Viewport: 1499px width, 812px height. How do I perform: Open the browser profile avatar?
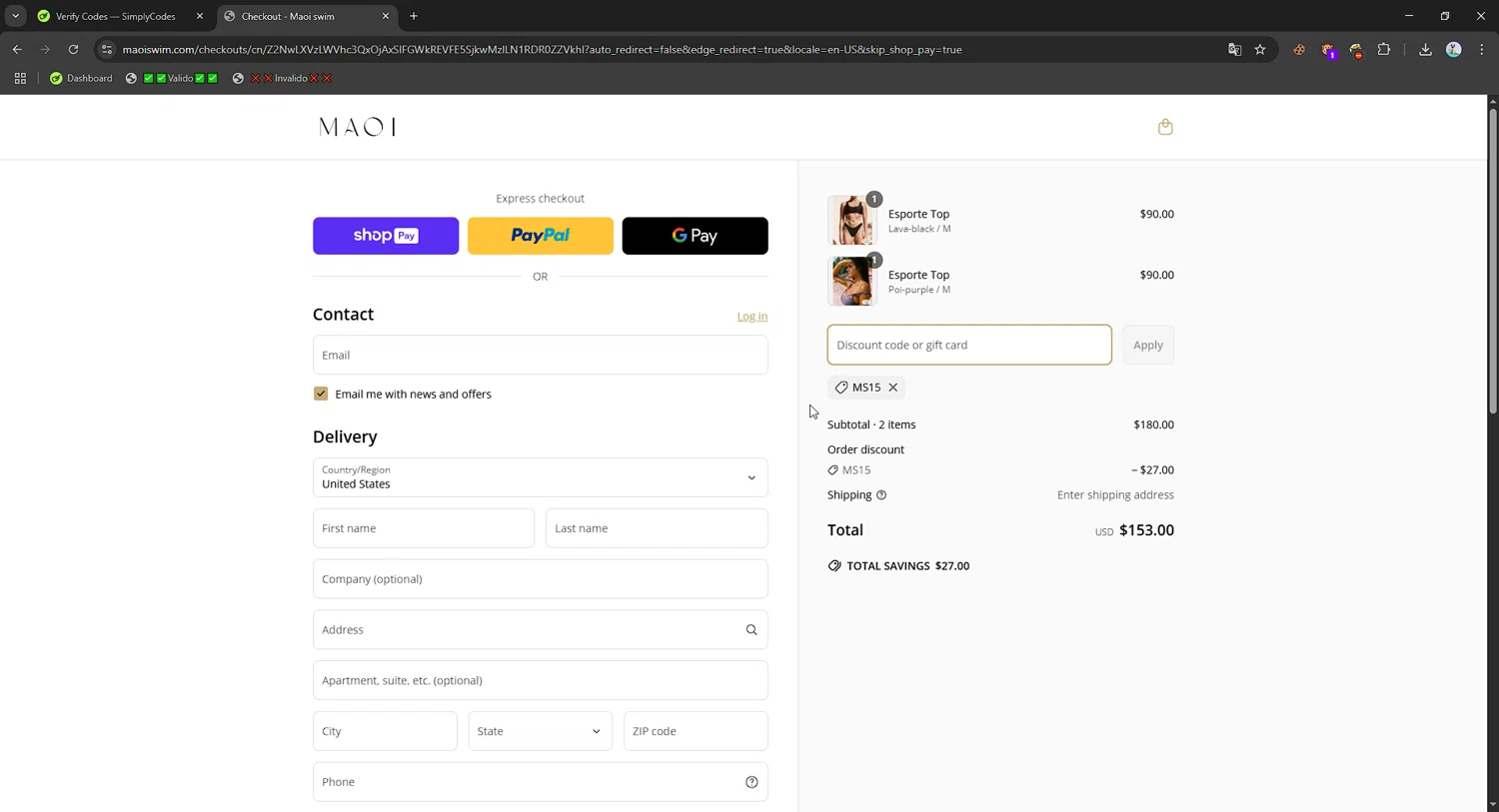pos(1454,49)
